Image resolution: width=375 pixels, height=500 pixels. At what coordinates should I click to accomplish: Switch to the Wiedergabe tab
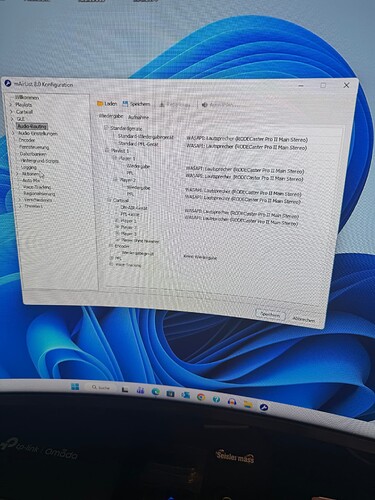(x=111, y=116)
